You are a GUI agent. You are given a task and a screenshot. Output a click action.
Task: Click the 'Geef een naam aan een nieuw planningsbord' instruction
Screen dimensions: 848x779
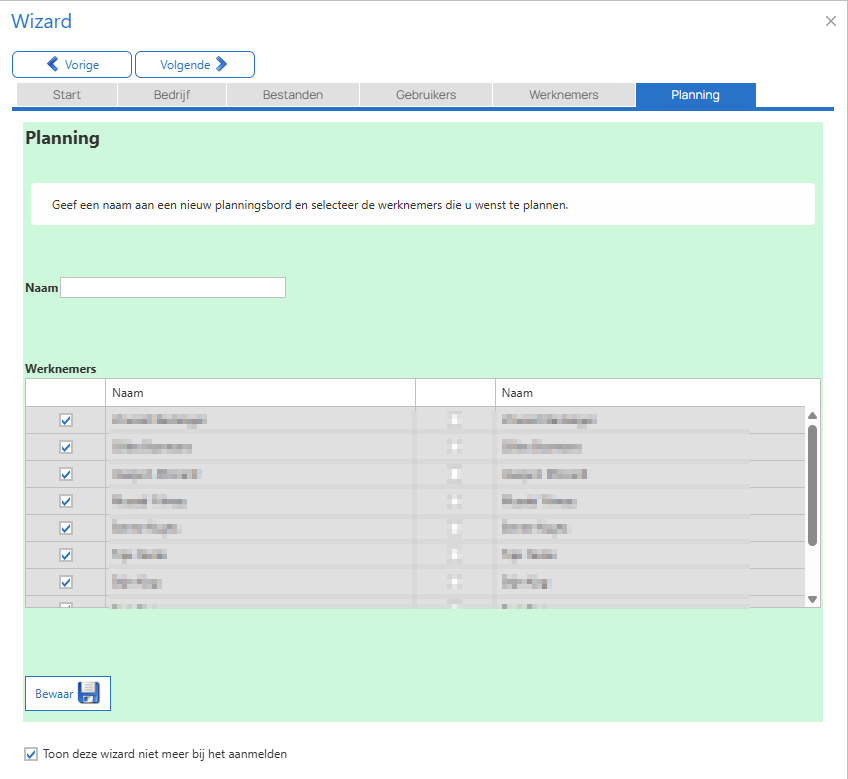[310, 205]
